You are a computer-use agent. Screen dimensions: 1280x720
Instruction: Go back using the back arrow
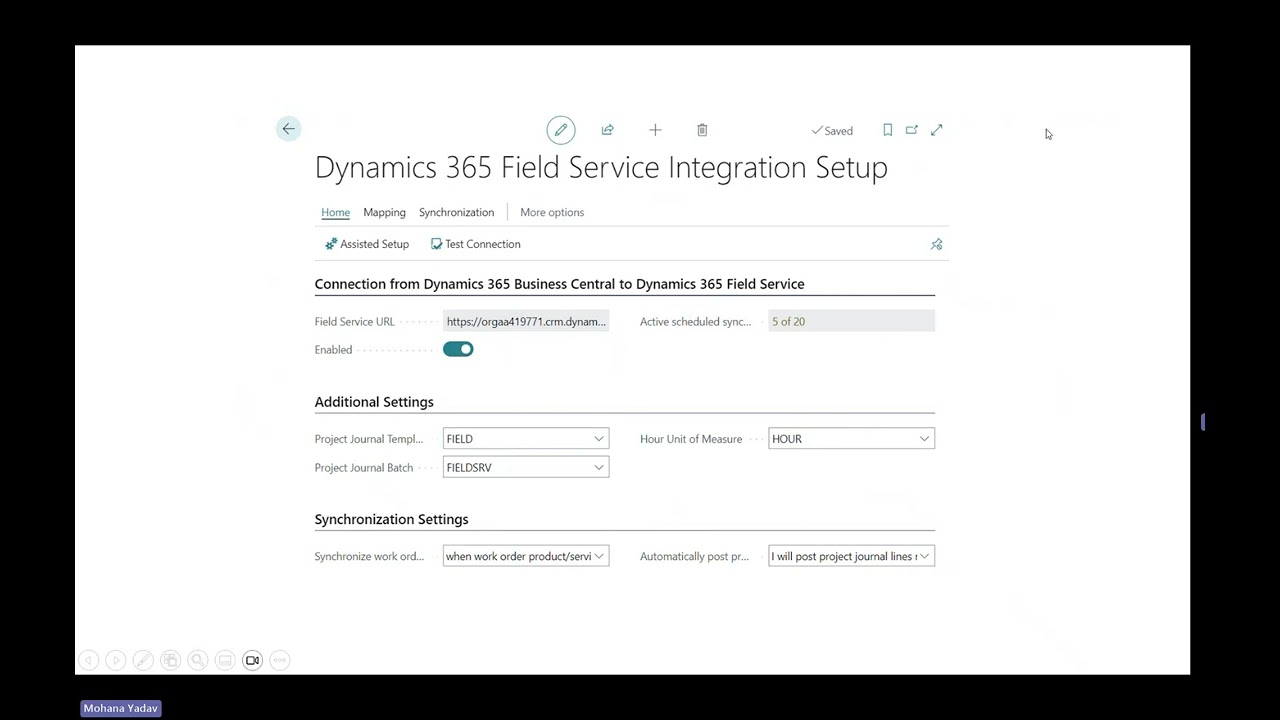[x=288, y=129]
